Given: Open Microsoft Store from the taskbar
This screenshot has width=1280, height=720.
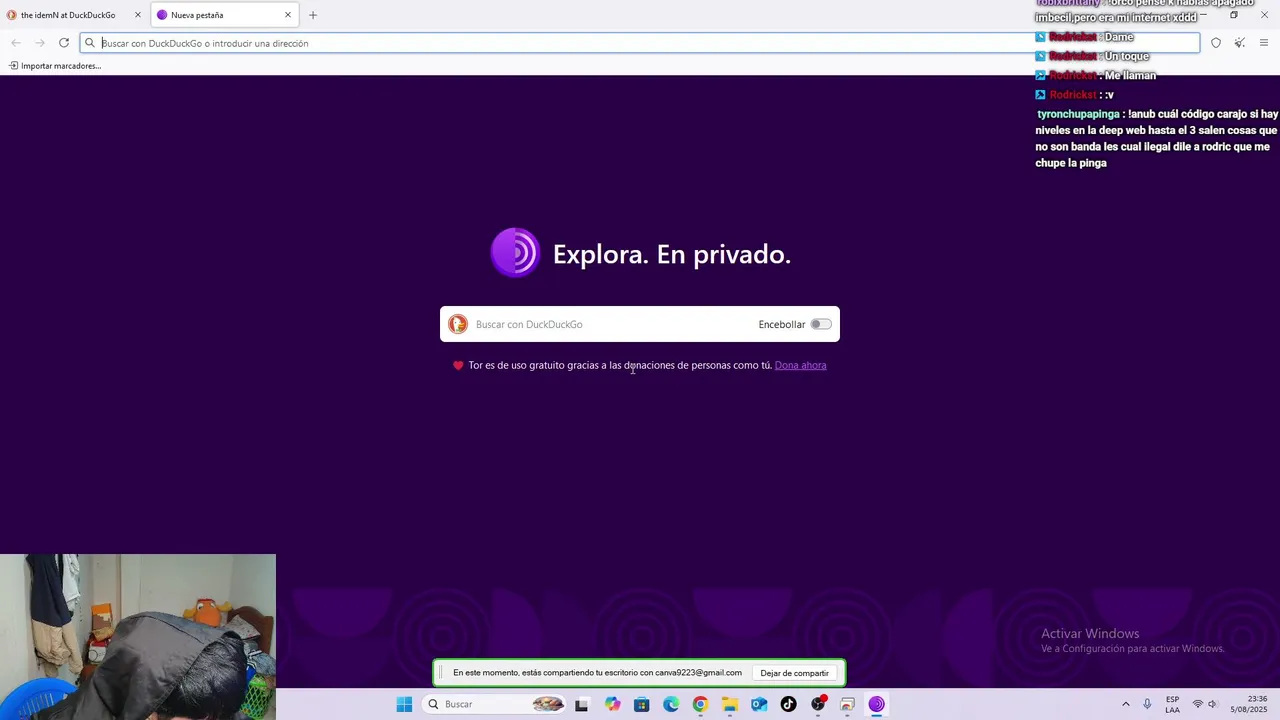Looking at the screenshot, I should pos(642,704).
